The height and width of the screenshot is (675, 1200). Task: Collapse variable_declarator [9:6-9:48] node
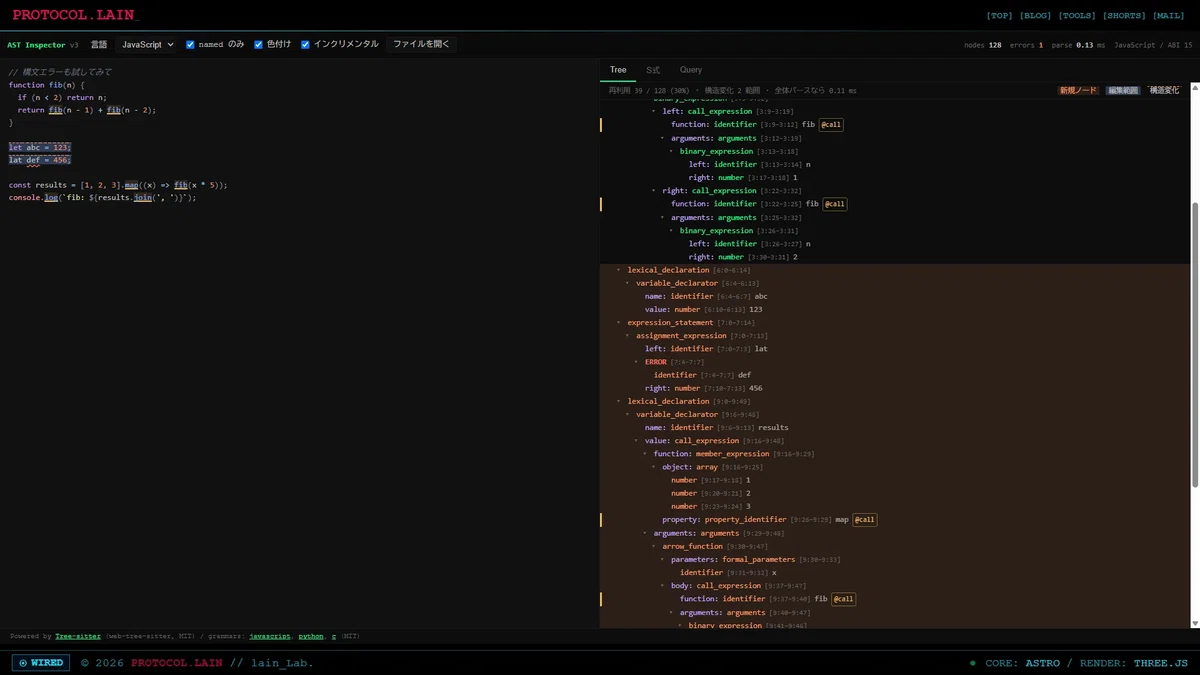point(628,414)
